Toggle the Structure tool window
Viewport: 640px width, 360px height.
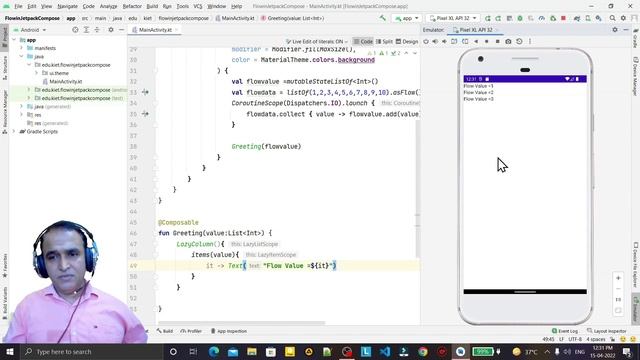point(5,68)
